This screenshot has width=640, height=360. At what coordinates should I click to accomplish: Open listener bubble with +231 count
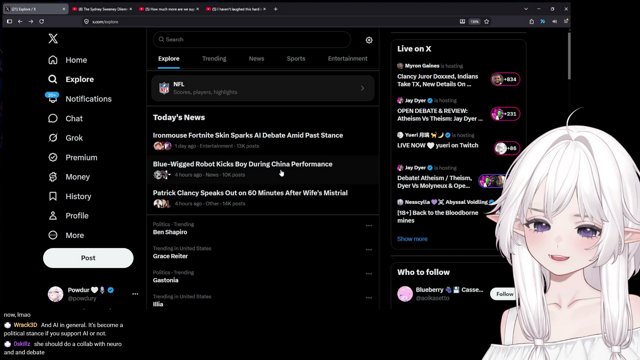click(x=505, y=114)
